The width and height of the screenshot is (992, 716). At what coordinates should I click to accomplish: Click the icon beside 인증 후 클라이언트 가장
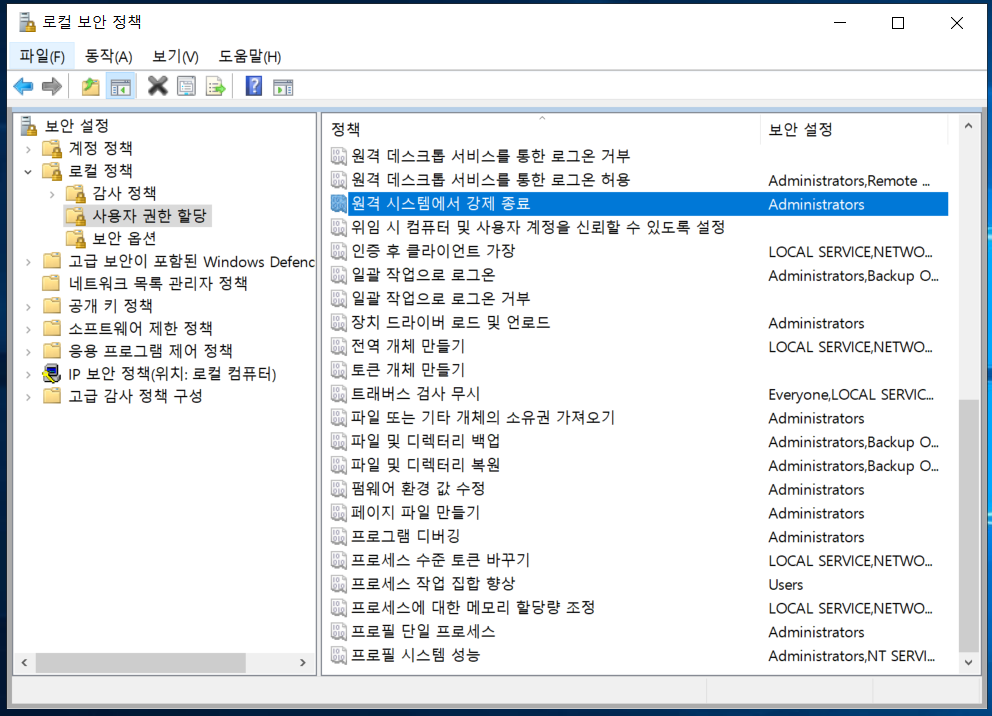pyautogui.click(x=338, y=251)
